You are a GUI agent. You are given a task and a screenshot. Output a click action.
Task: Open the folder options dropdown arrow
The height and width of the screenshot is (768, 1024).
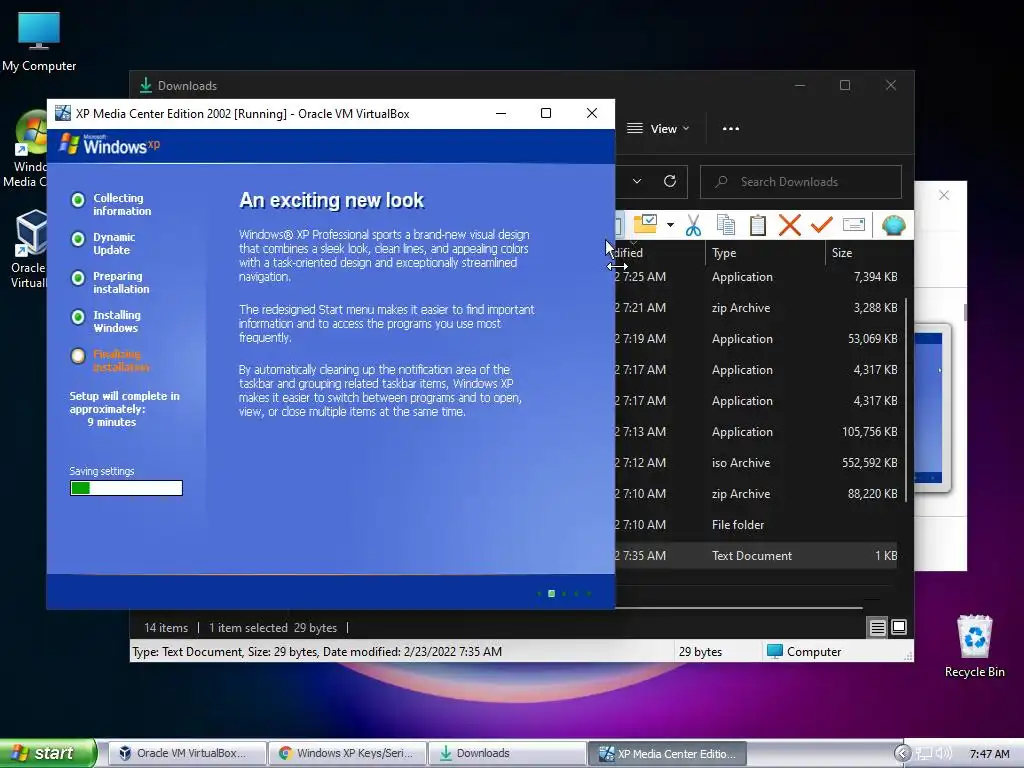pyautogui.click(x=670, y=225)
